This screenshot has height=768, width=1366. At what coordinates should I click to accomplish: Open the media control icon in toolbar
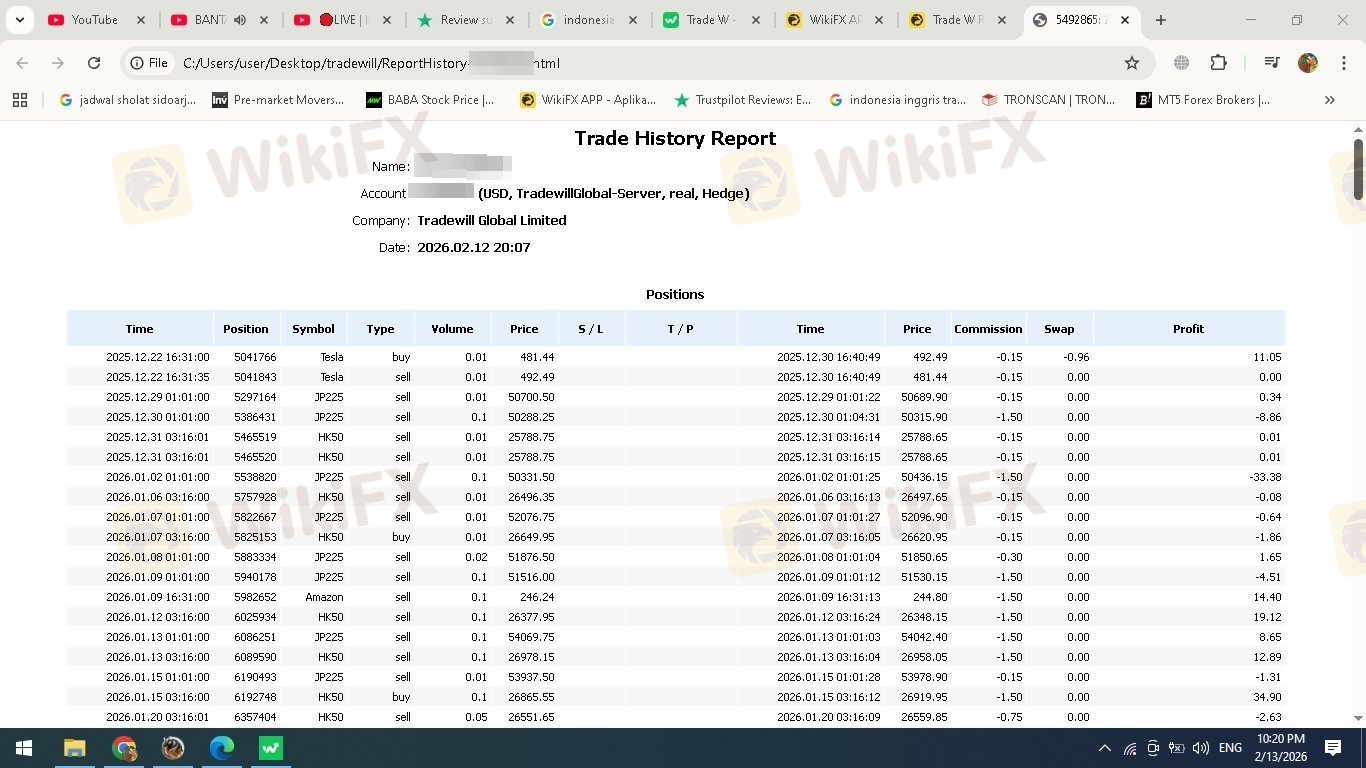[x=1272, y=63]
